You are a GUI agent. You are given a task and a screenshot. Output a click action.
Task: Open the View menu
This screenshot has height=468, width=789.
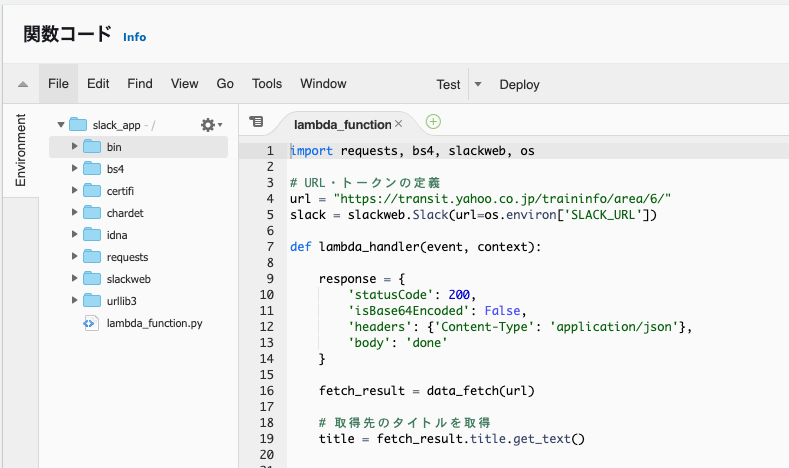pos(185,84)
